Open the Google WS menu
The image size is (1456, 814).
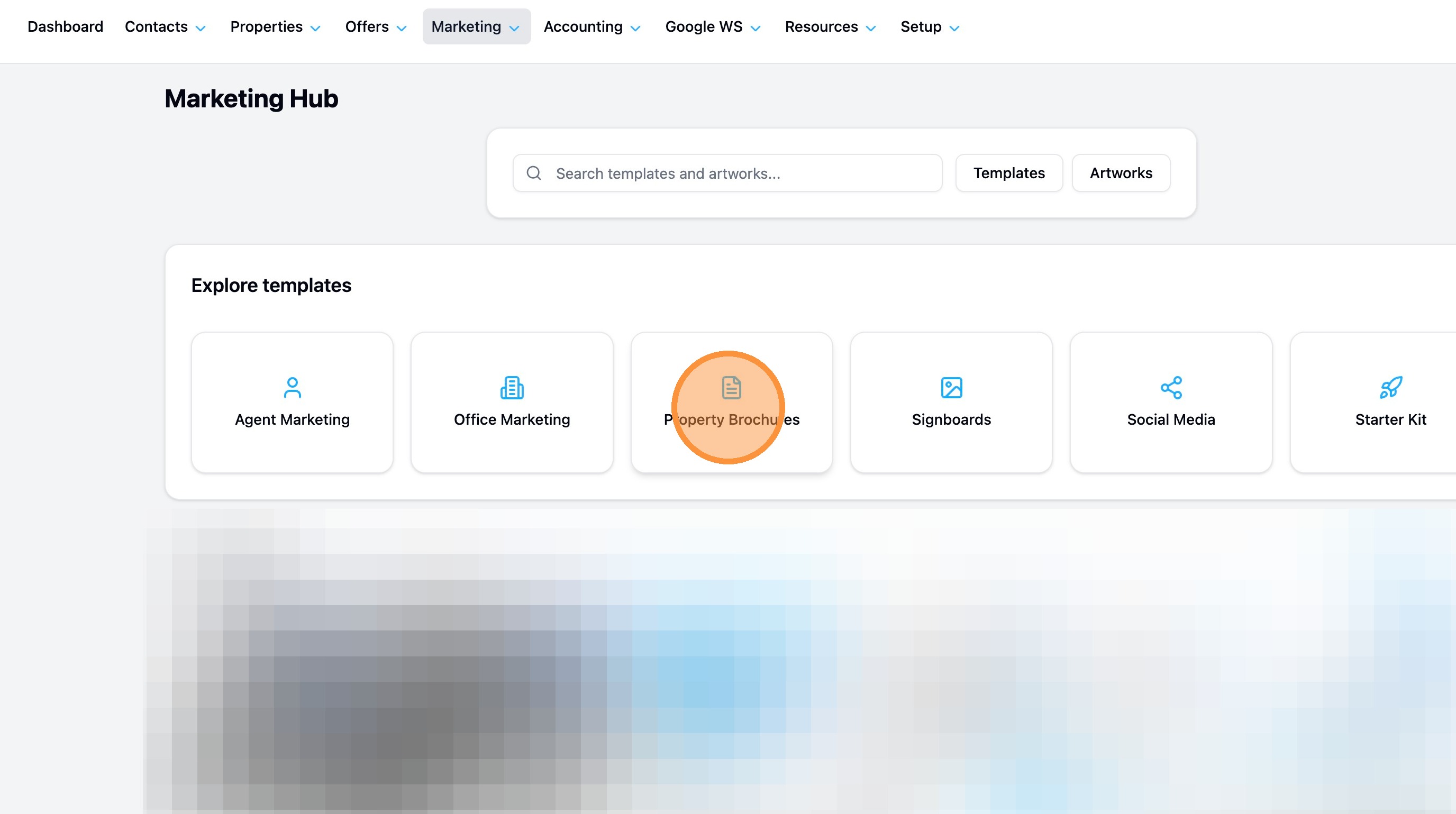click(x=713, y=26)
